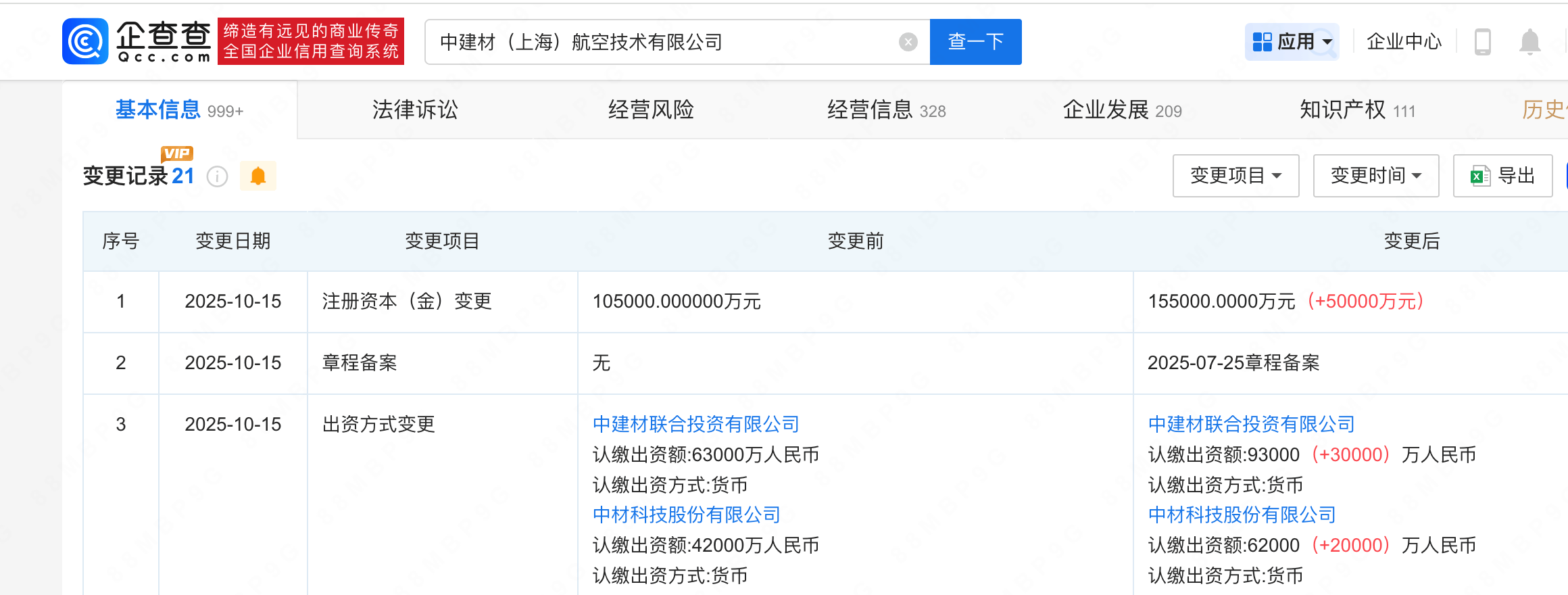The height and width of the screenshot is (595, 1568).
Task: Expand the 变更时间 filter dropdown
Action: 1376,176
